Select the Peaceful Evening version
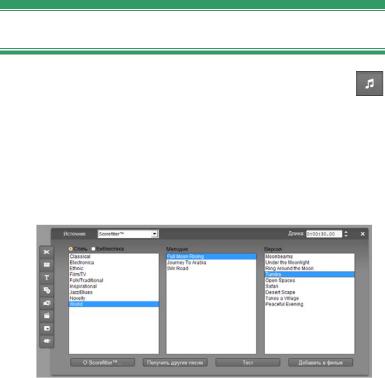The image size is (385, 378). click(x=309, y=304)
